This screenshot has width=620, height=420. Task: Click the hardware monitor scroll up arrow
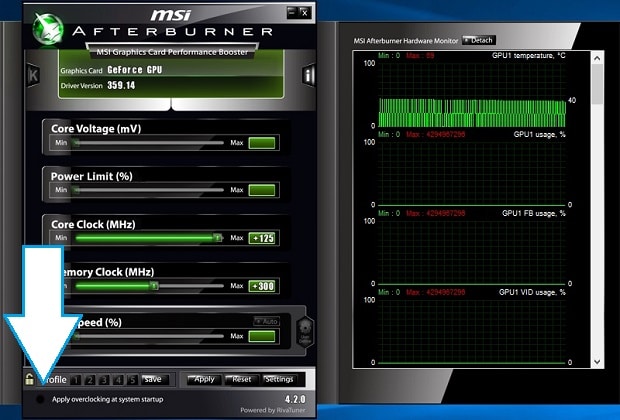tap(597, 58)
